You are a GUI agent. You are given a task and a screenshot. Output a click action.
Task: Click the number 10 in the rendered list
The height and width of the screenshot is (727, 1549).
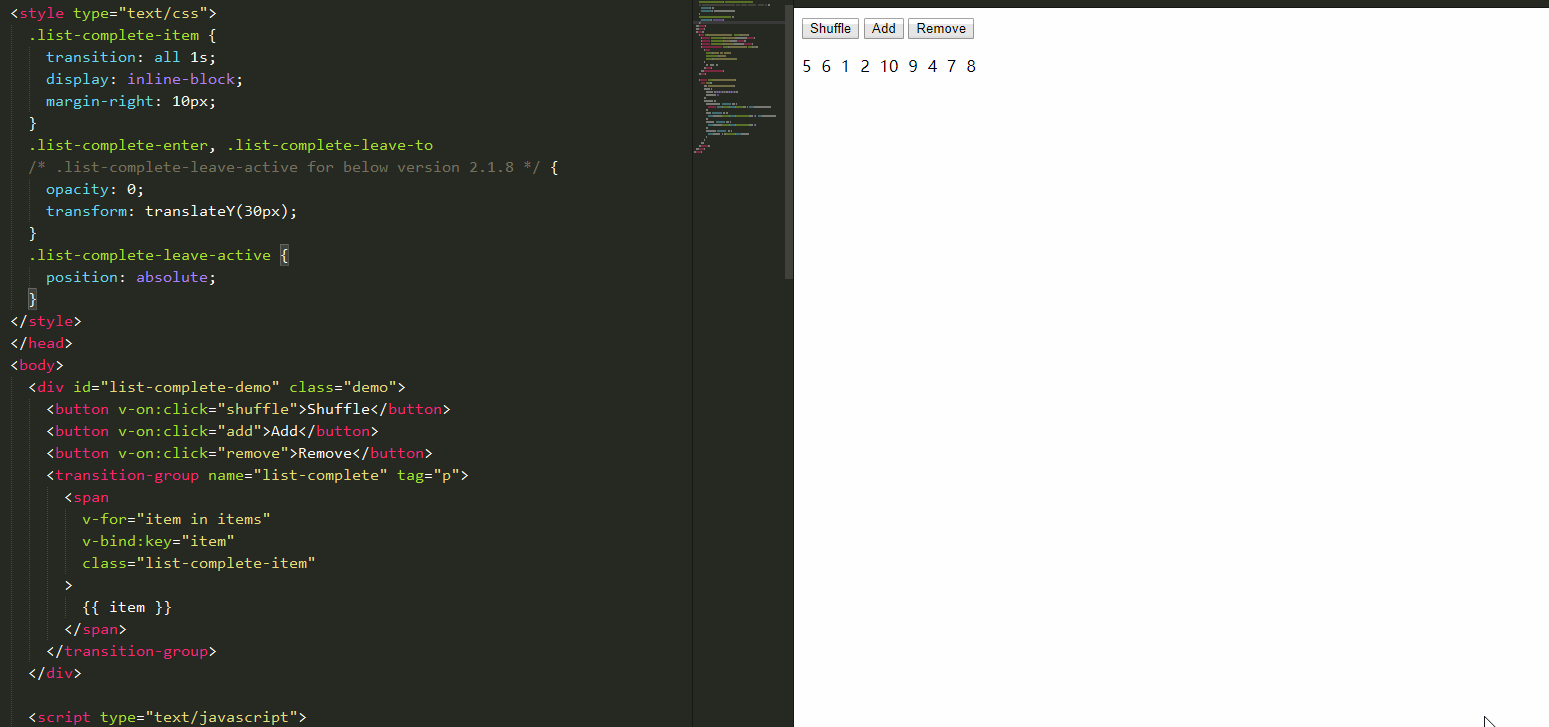[889, 67]
